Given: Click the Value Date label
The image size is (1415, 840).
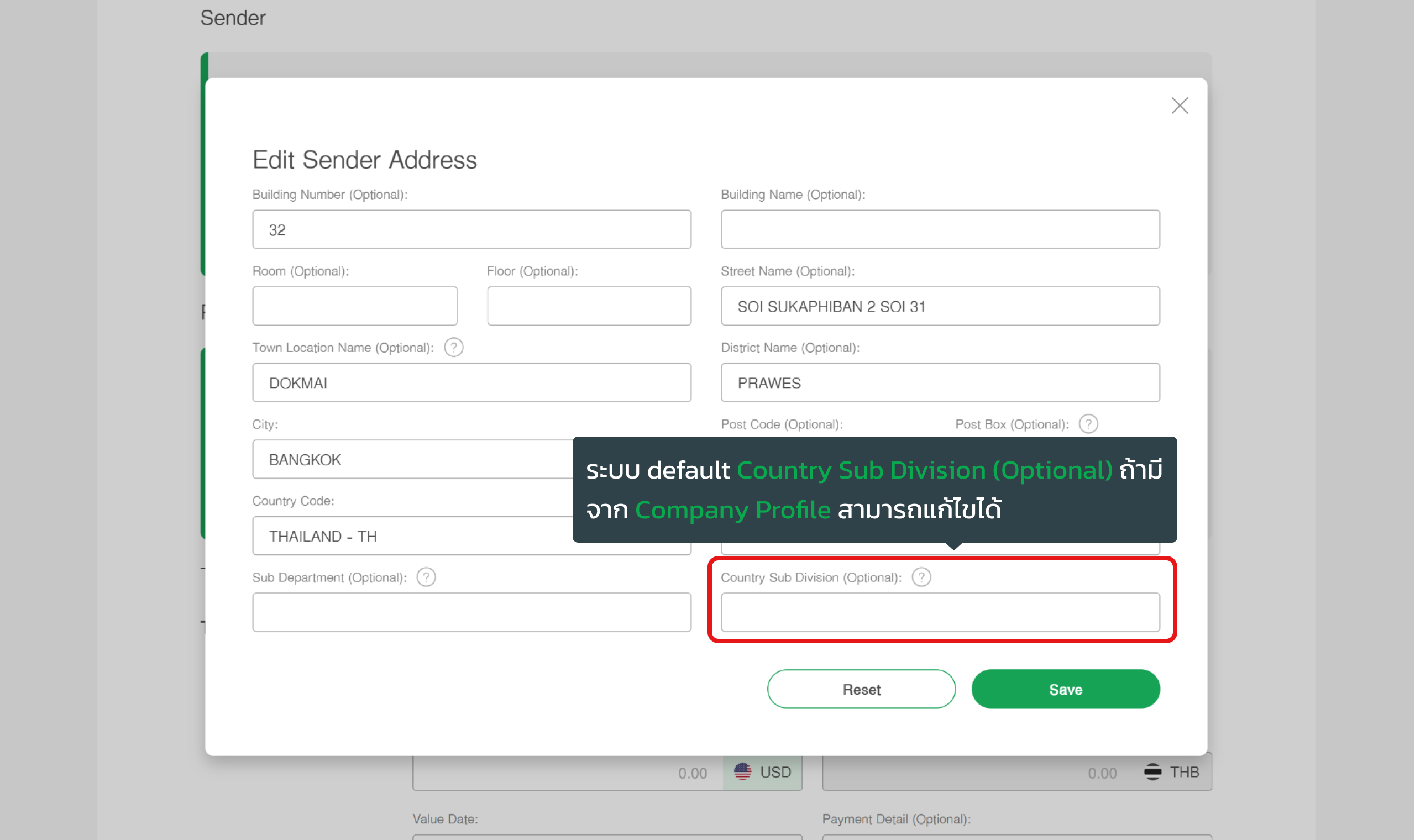Looking at the screenshot, I should [446, 819].
